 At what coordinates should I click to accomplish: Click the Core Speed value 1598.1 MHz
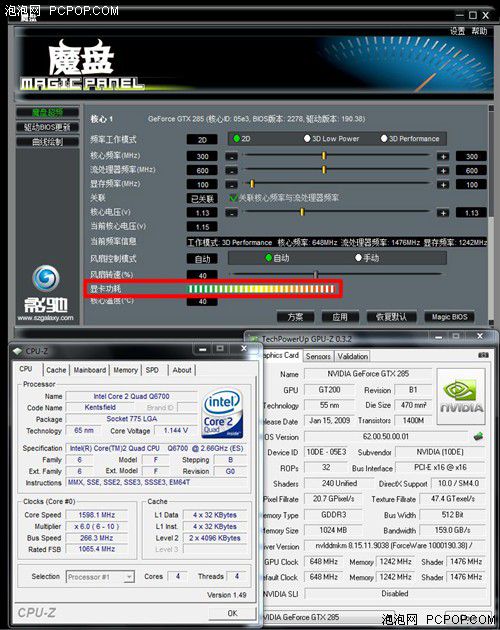96,515
